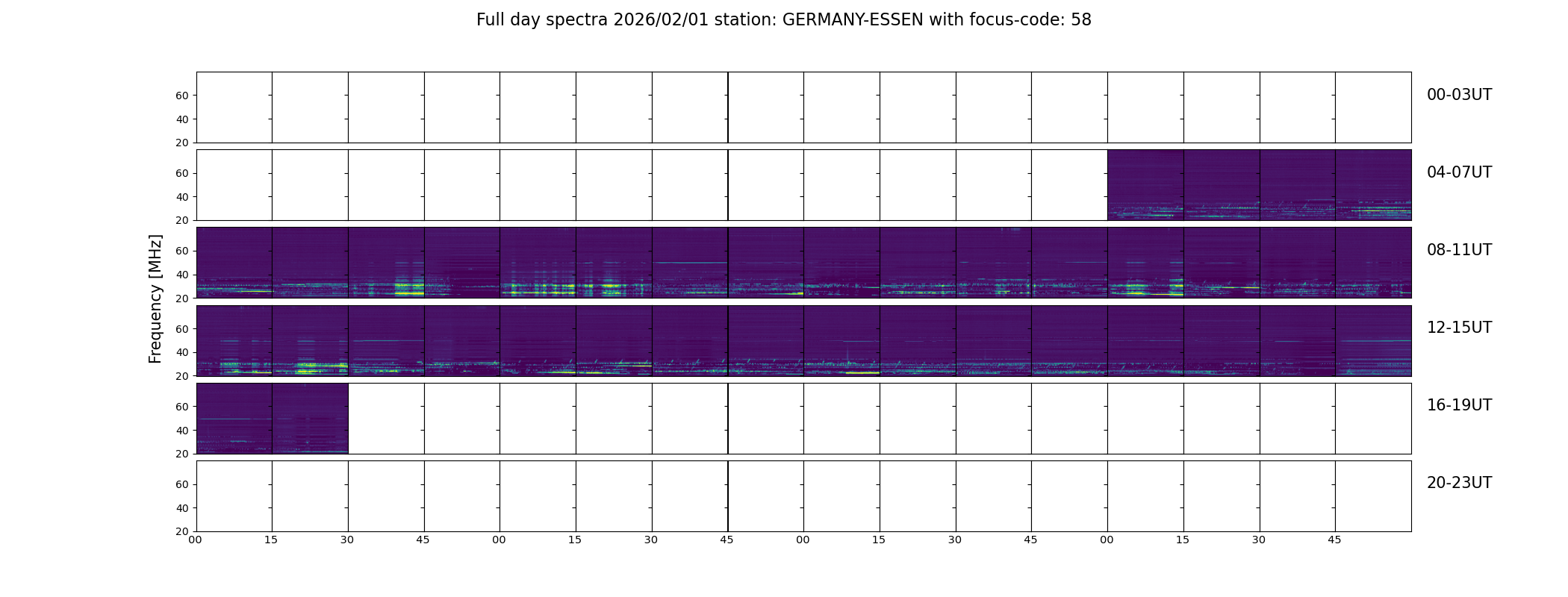Viewport: 1568px width, 597px height.
Task: Open the last spectrogram panel in the 04-07UT row
Action: tap(1373, 185)
